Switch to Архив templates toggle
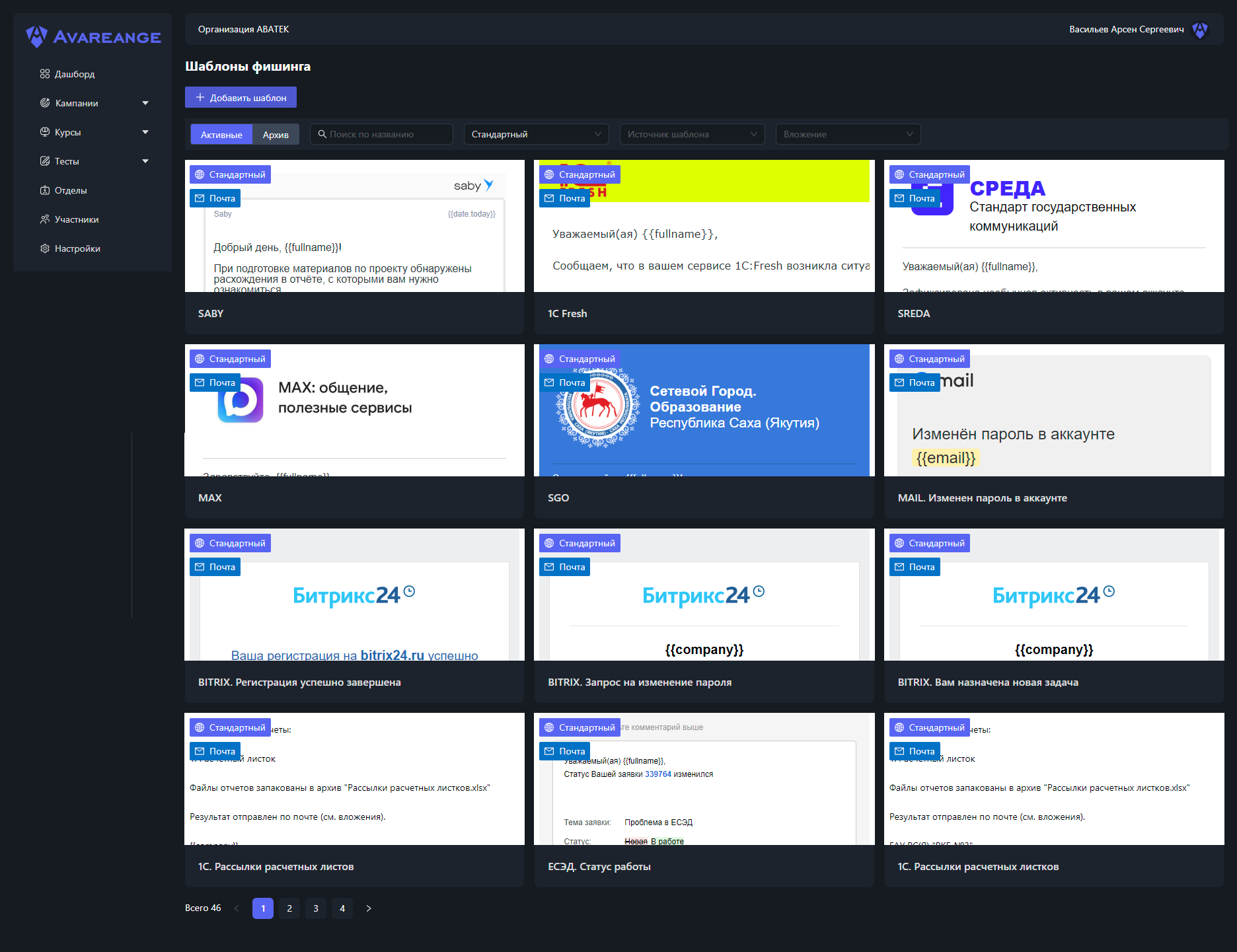1237x952 pixels. [276, 135]
